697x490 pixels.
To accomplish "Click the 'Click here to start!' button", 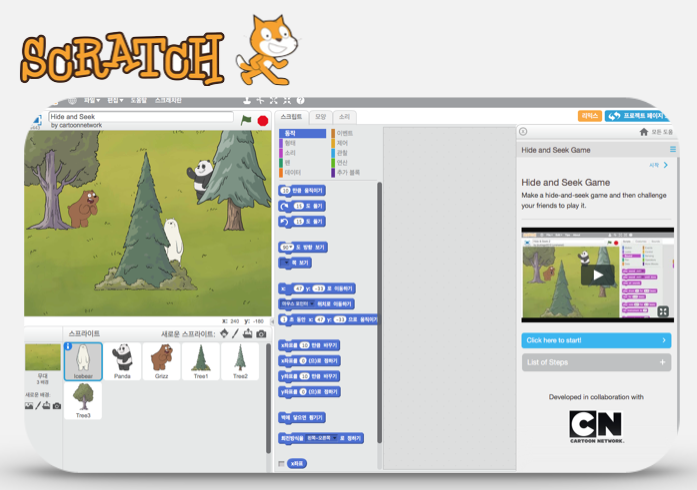I will (x=596, y=340).
